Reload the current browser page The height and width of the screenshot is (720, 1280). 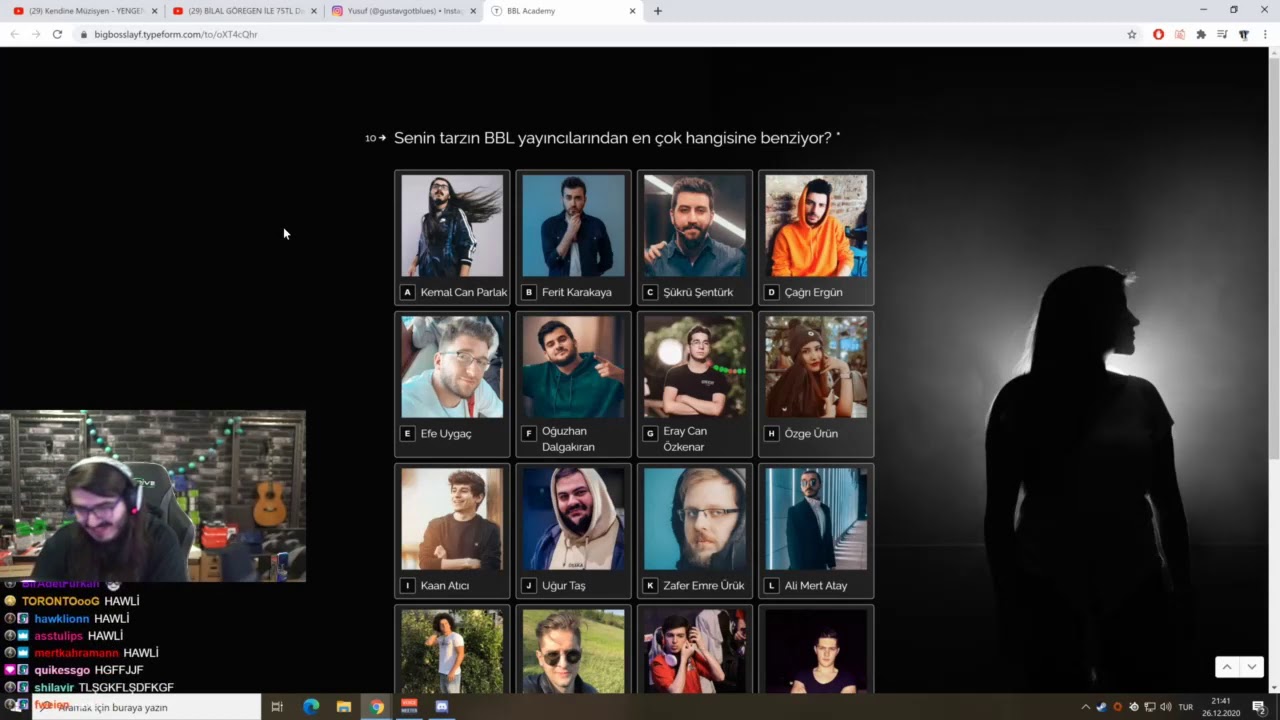tap(57, 34)
